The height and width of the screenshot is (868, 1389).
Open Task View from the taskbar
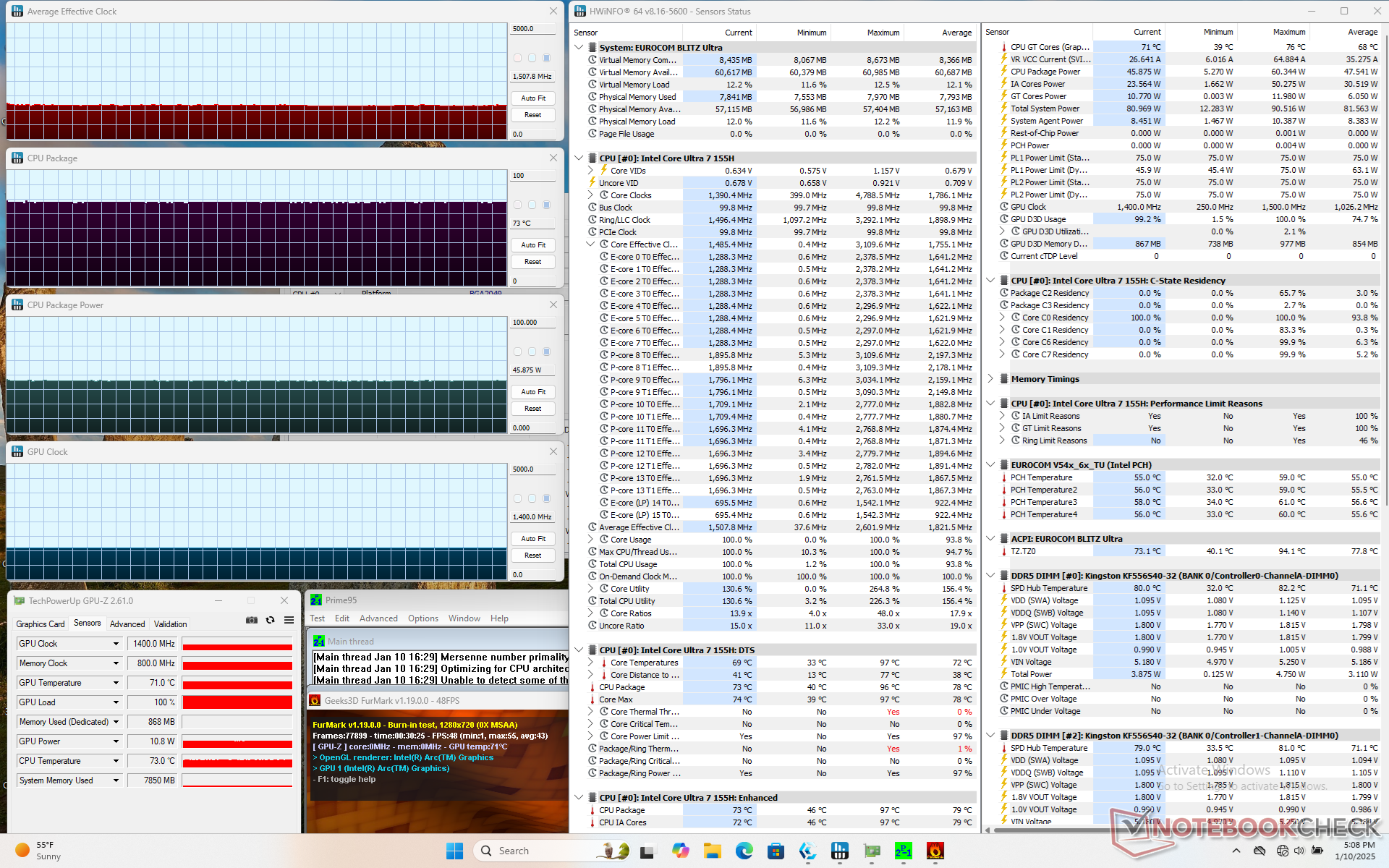[x=647, y=851]
